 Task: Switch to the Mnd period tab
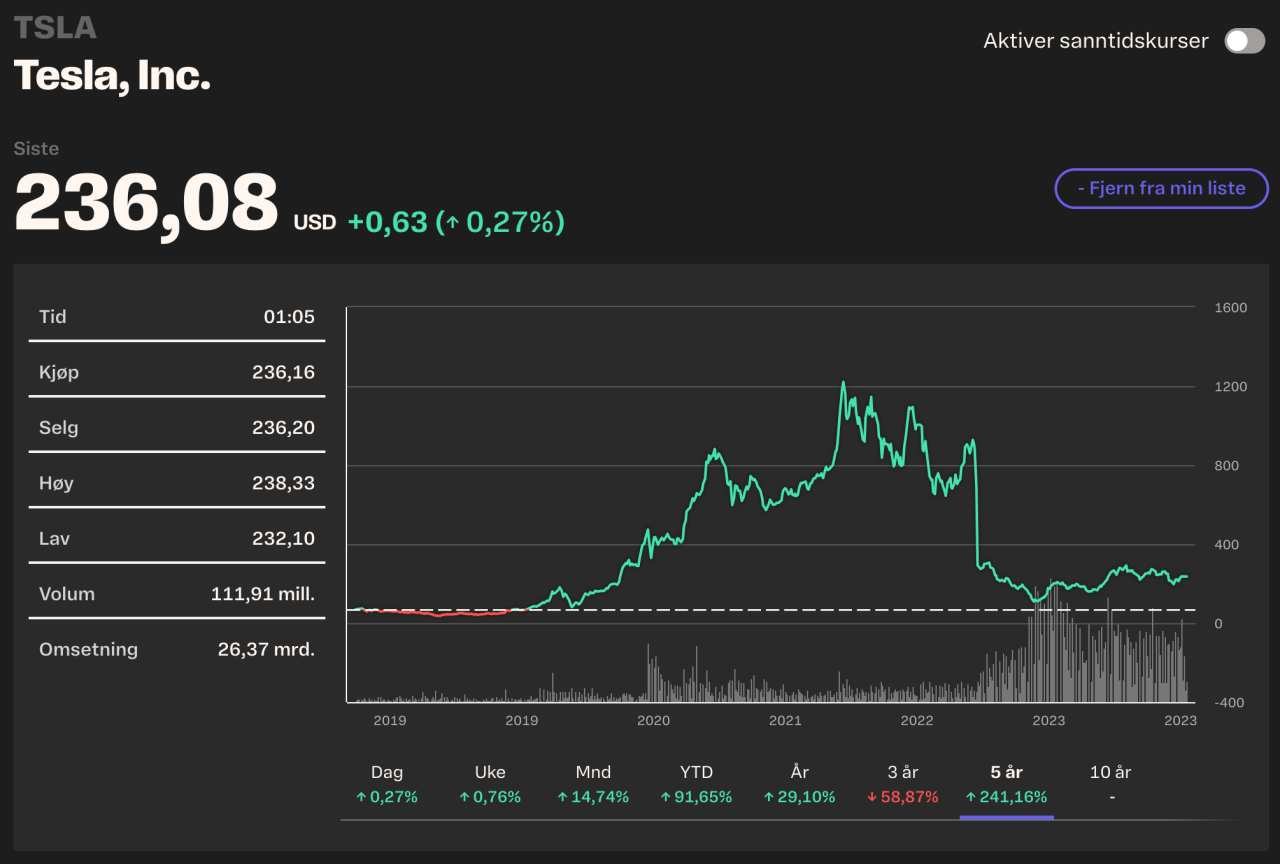593,784
